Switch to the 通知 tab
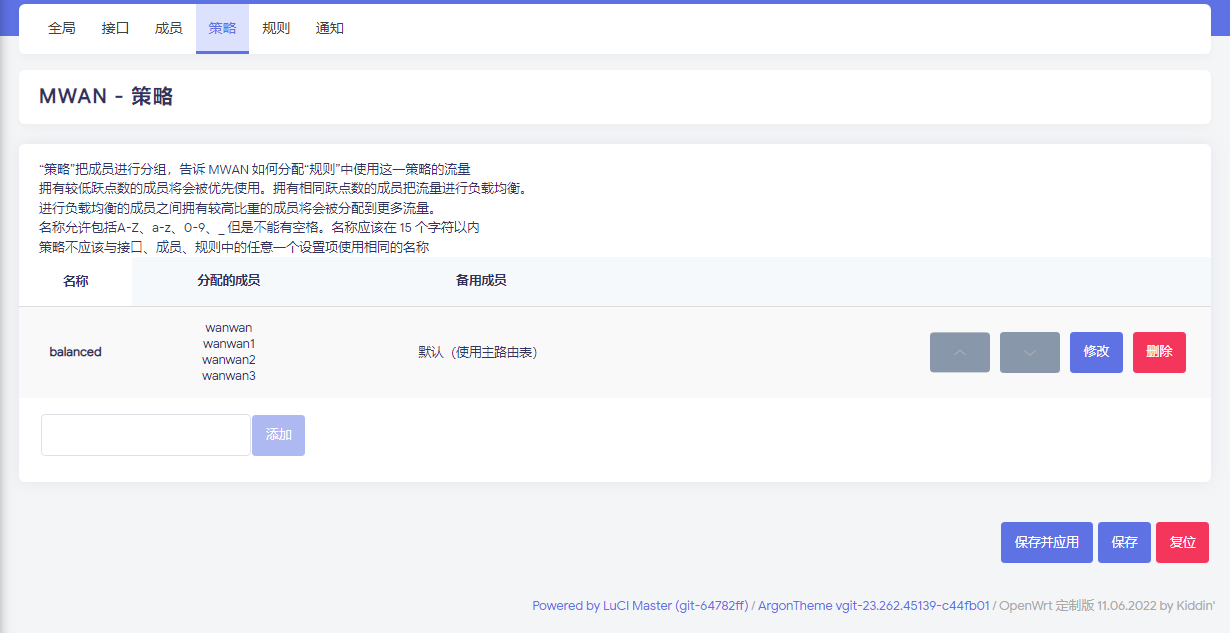Viewport: 1230px width, 633px height. [x=330, y=29]
